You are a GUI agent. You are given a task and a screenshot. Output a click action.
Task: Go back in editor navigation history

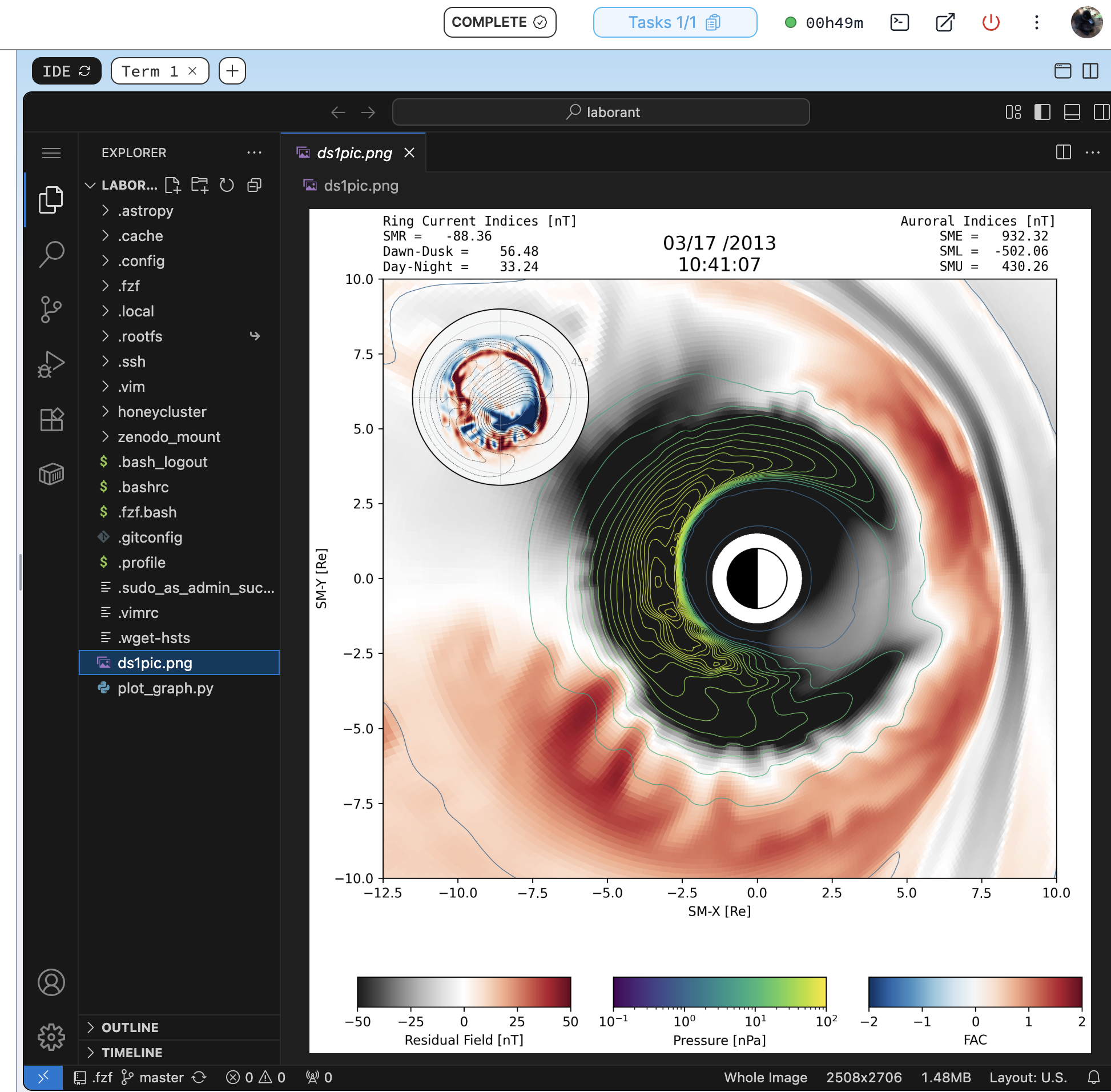coord(338,112)
